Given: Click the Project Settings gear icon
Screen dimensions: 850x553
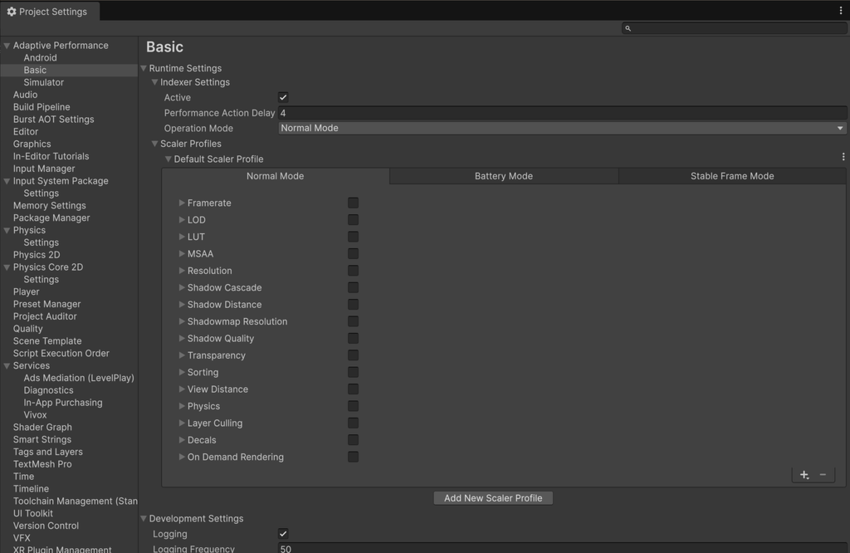Looking at the screenshot, I should [x=11, y=11].
